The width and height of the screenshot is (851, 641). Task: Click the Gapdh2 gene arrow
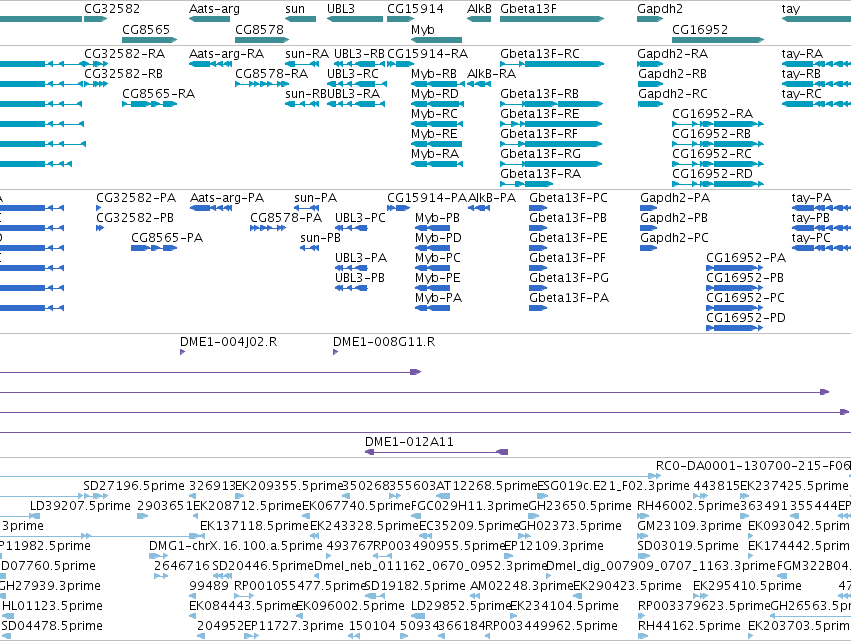click(x=650, y=19)
